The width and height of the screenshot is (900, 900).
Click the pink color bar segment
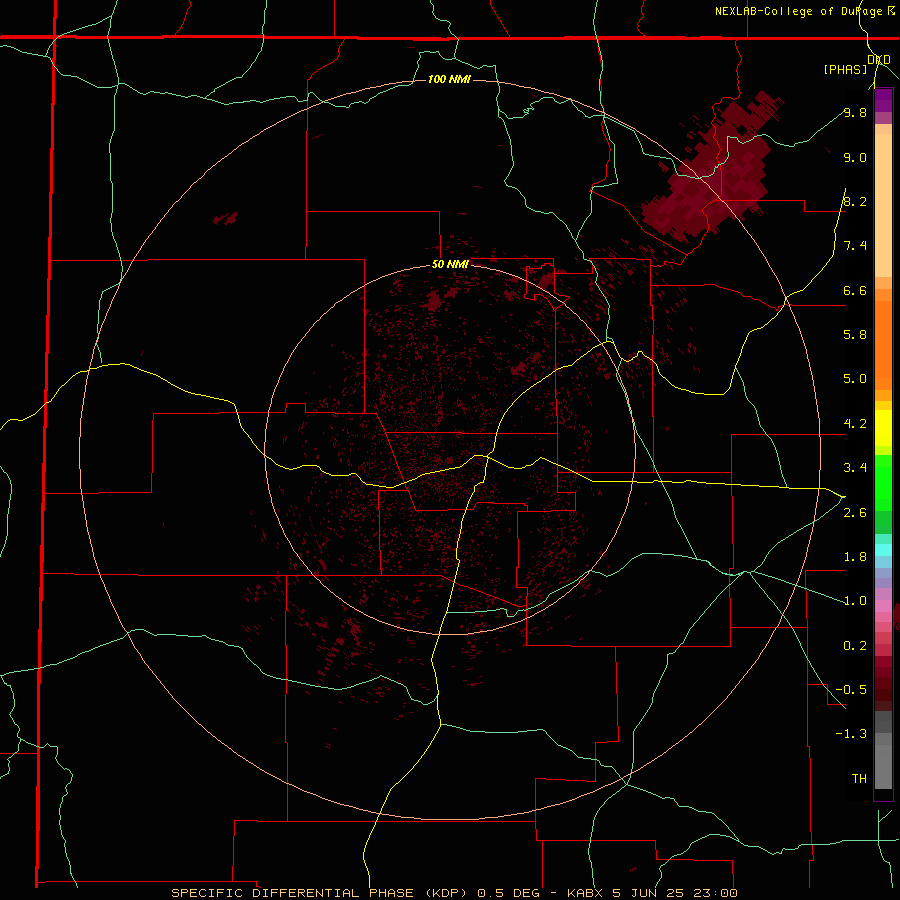tap(883, 606)
